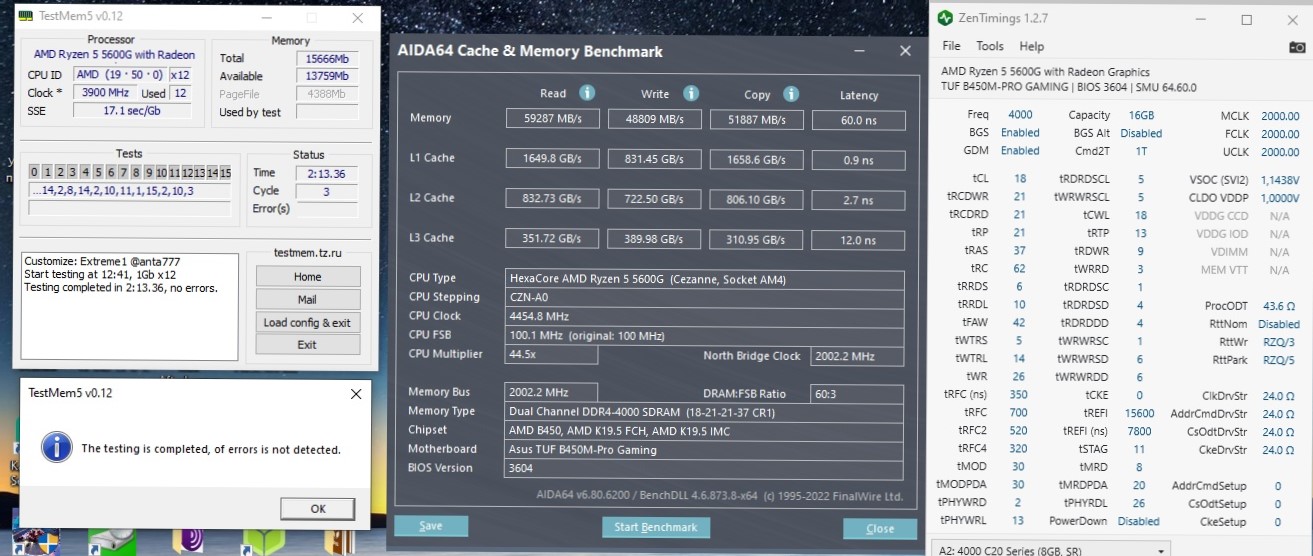Image resolution: width=1313 pixels, height=556 pixels.
Task: Open the brown folder desktop icon
Action: [340, 542]
